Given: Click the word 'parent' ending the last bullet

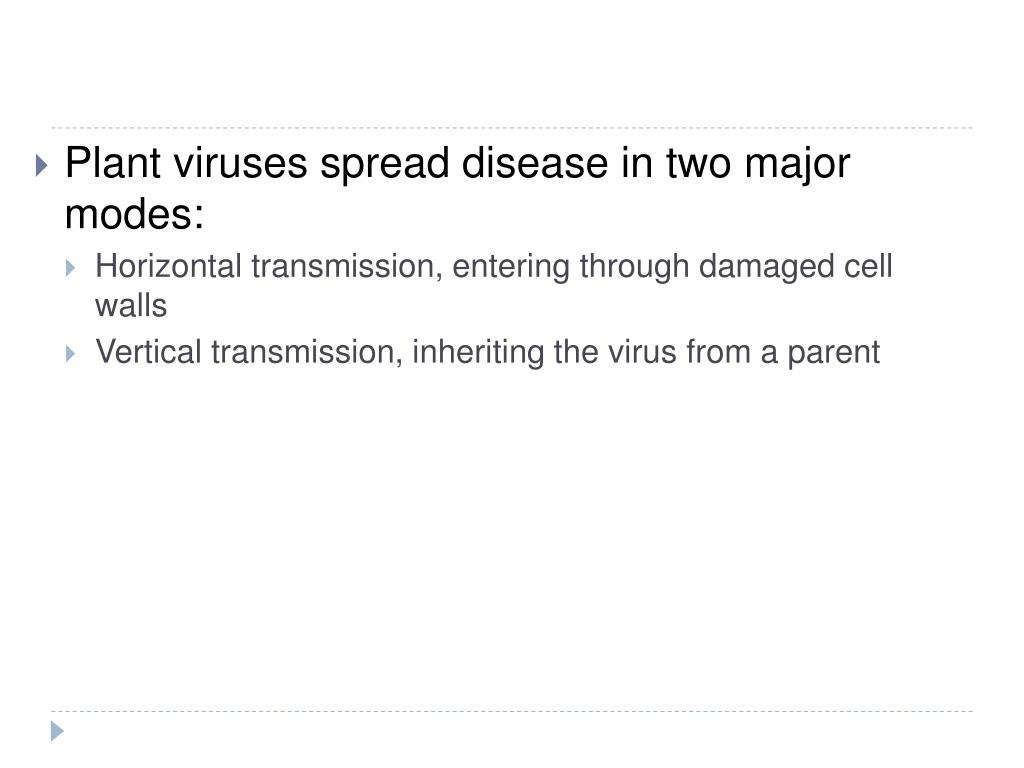Looking at the screenshot, I should 833,355.
